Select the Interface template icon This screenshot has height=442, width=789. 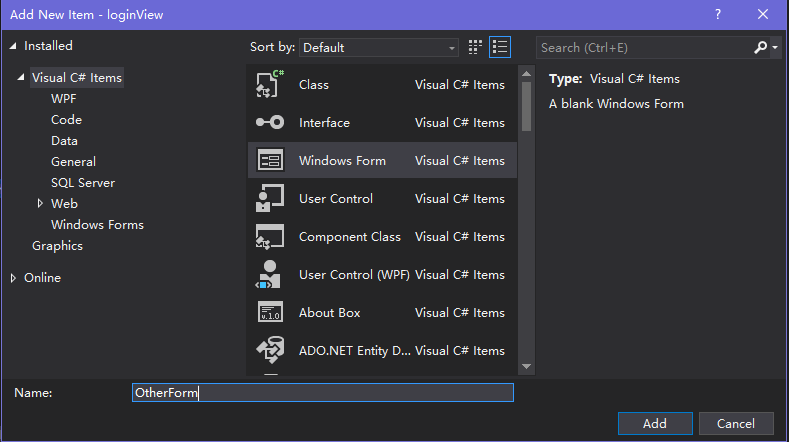pos(270,122)
